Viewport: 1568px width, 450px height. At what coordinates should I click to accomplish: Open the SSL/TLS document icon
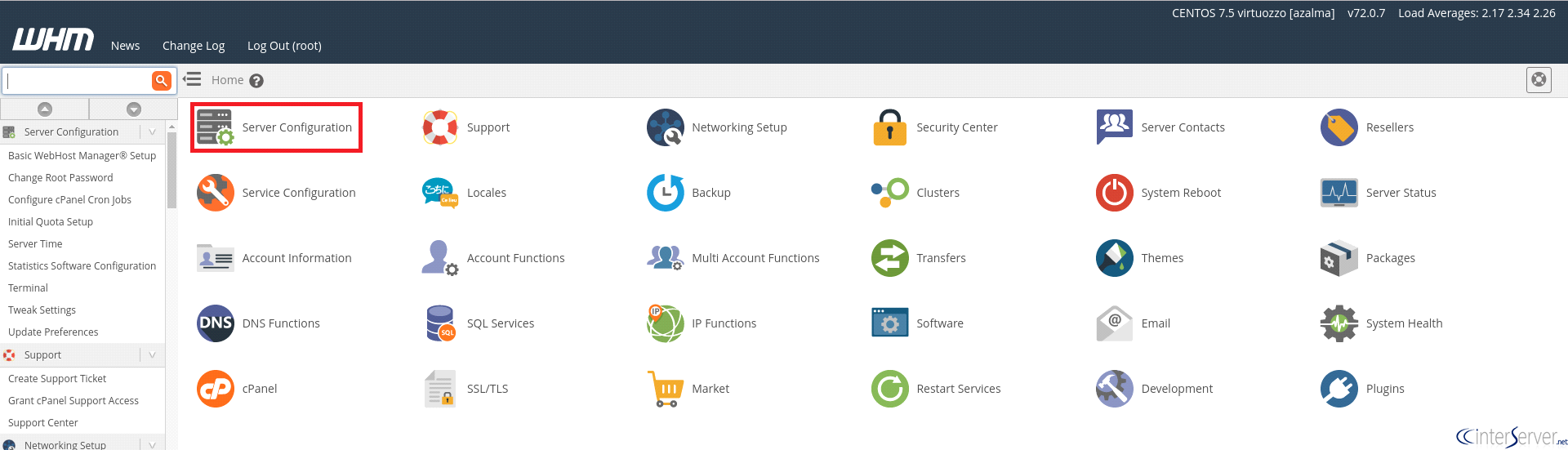(x=440, y=389)
